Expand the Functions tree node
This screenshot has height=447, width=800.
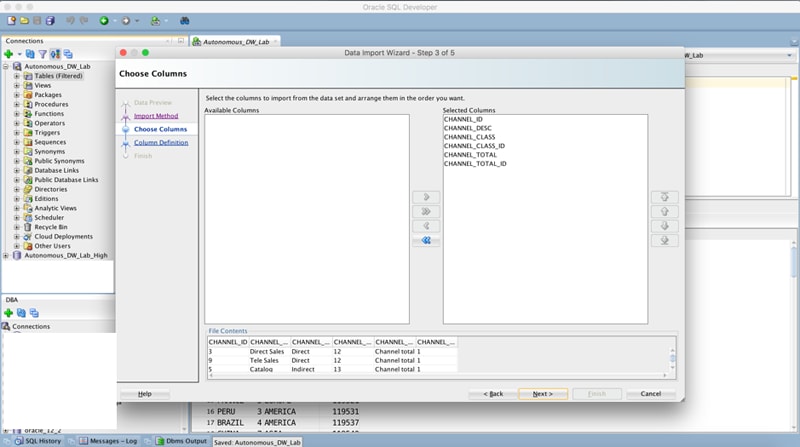[x=16, y=113]
